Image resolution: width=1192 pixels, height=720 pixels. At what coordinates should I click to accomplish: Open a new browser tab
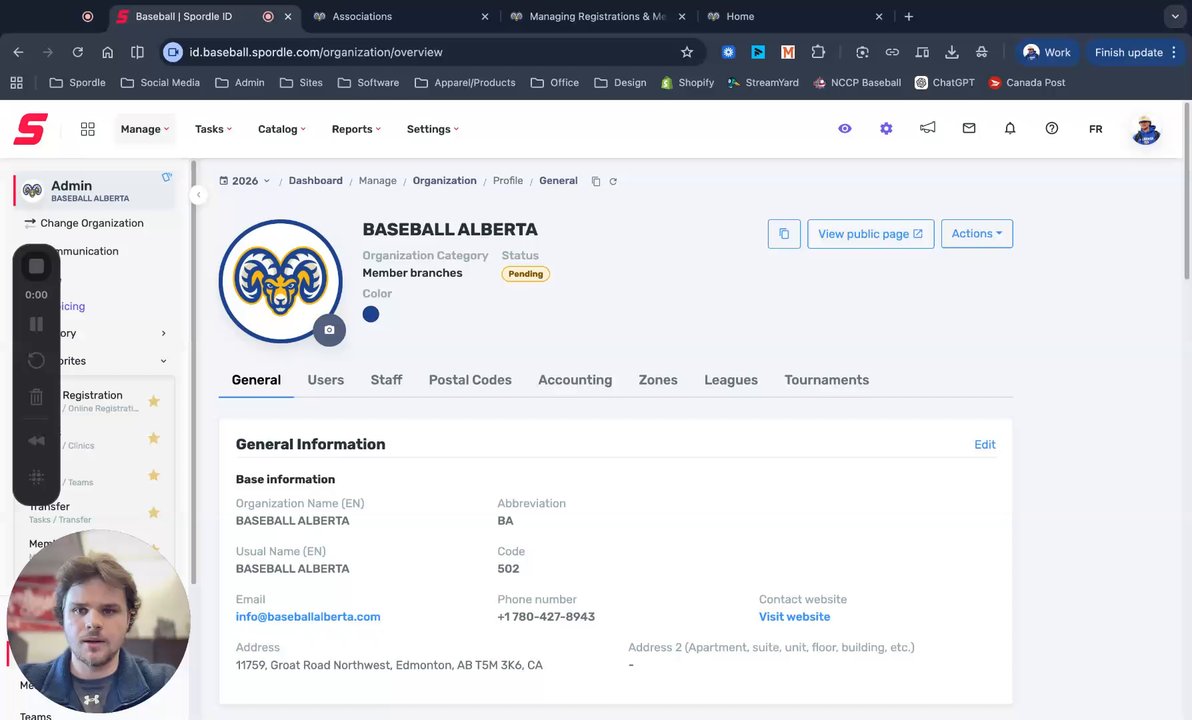908,16
